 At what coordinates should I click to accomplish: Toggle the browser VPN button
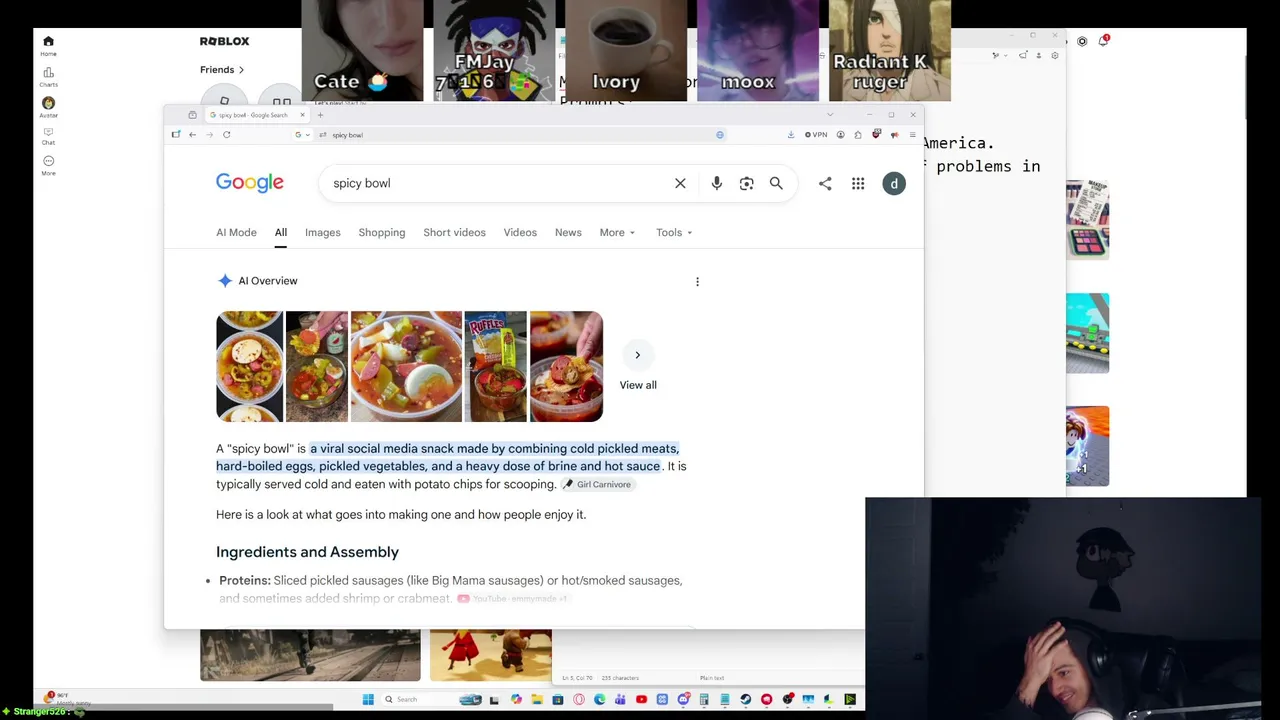tap(816, 135)
